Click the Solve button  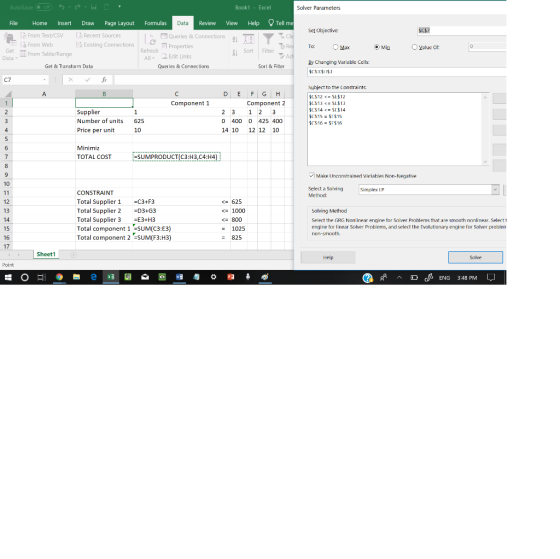click(475, 257)
